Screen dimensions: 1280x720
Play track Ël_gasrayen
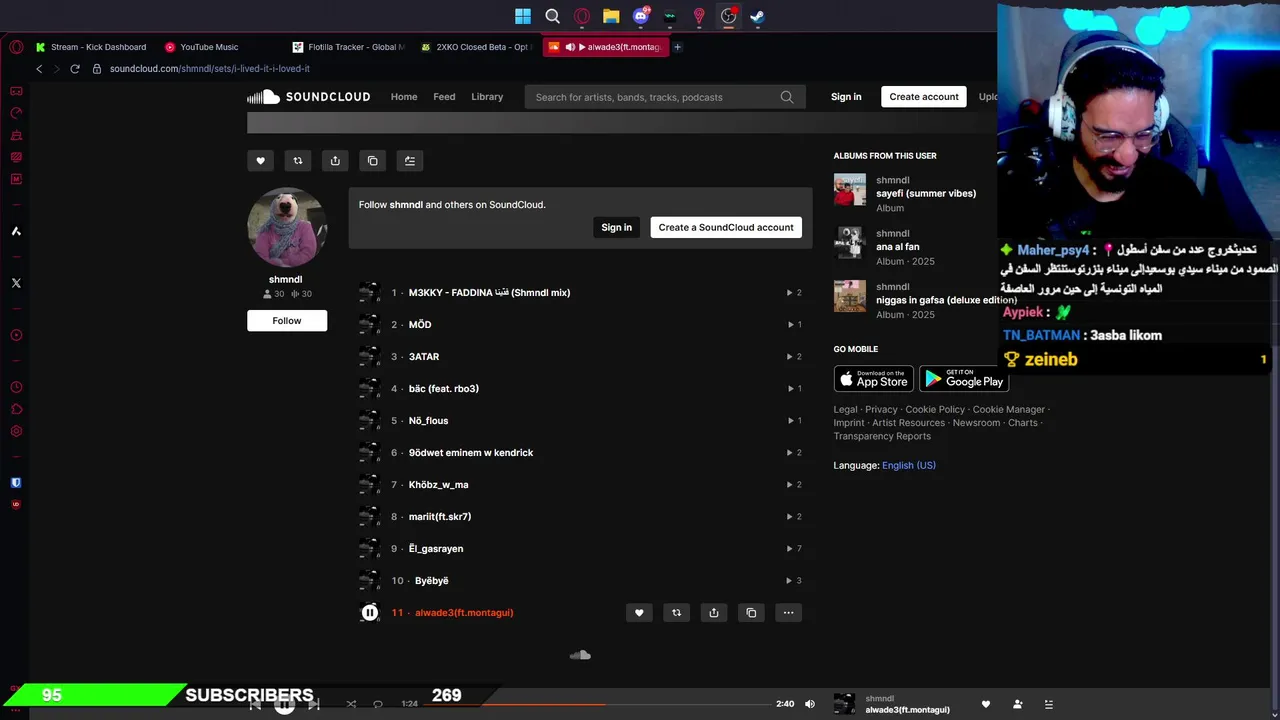tap(436, 548)
